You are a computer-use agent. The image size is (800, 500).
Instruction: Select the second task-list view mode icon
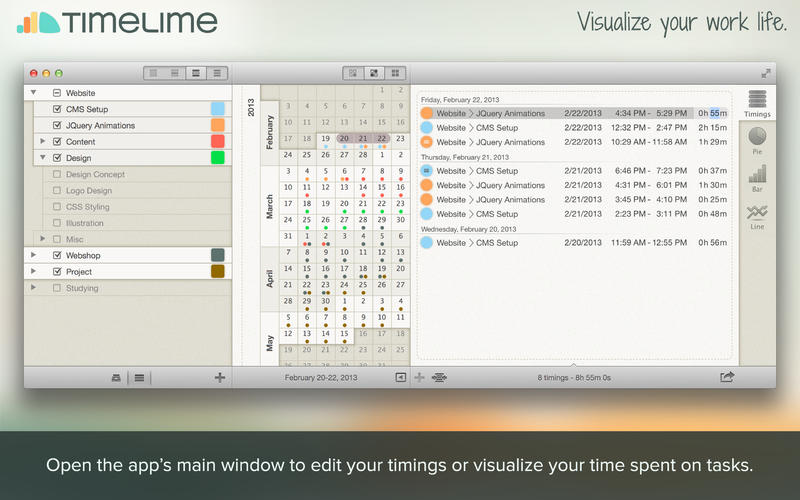click(x=174, y=73)
